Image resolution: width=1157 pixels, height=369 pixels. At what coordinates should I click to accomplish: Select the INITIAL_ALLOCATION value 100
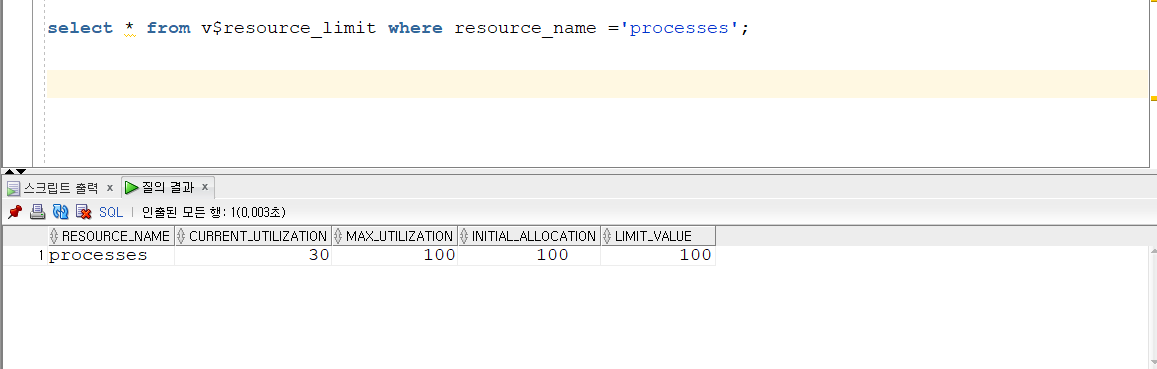[x=529, y=255]
